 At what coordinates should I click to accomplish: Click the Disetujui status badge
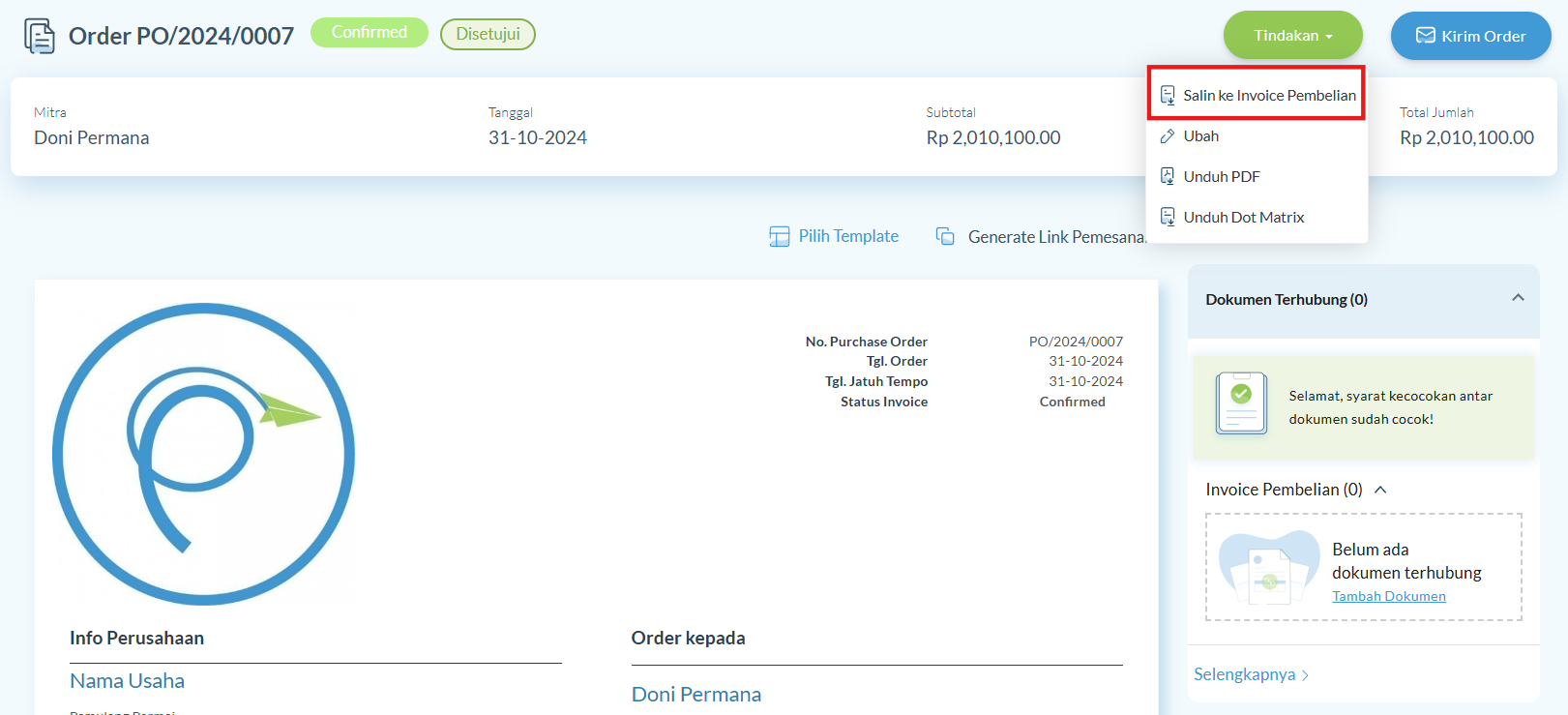[488, 34]
